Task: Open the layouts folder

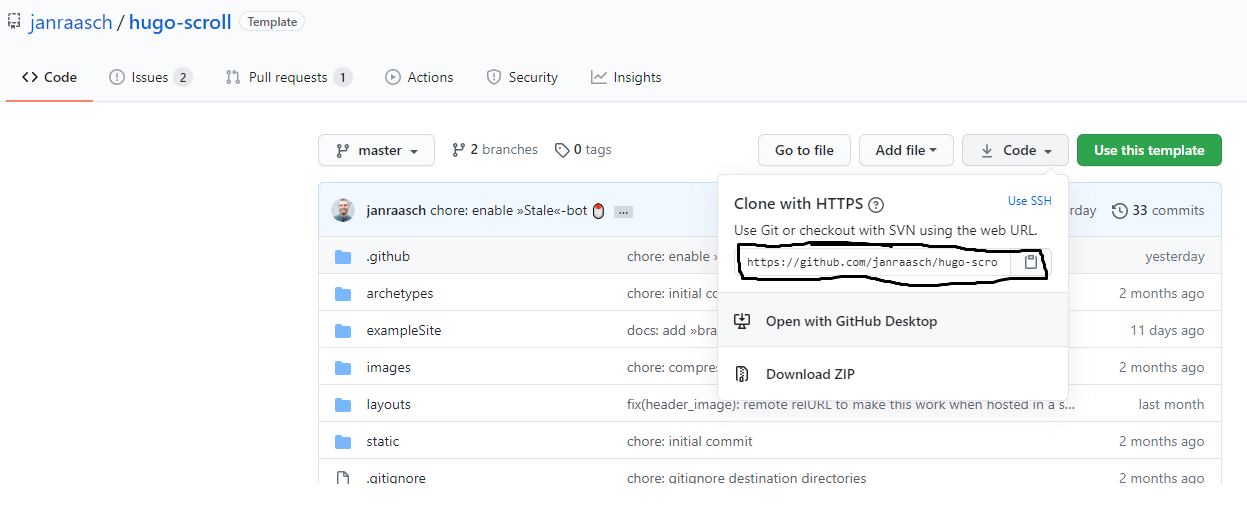Action: (388, 405)
